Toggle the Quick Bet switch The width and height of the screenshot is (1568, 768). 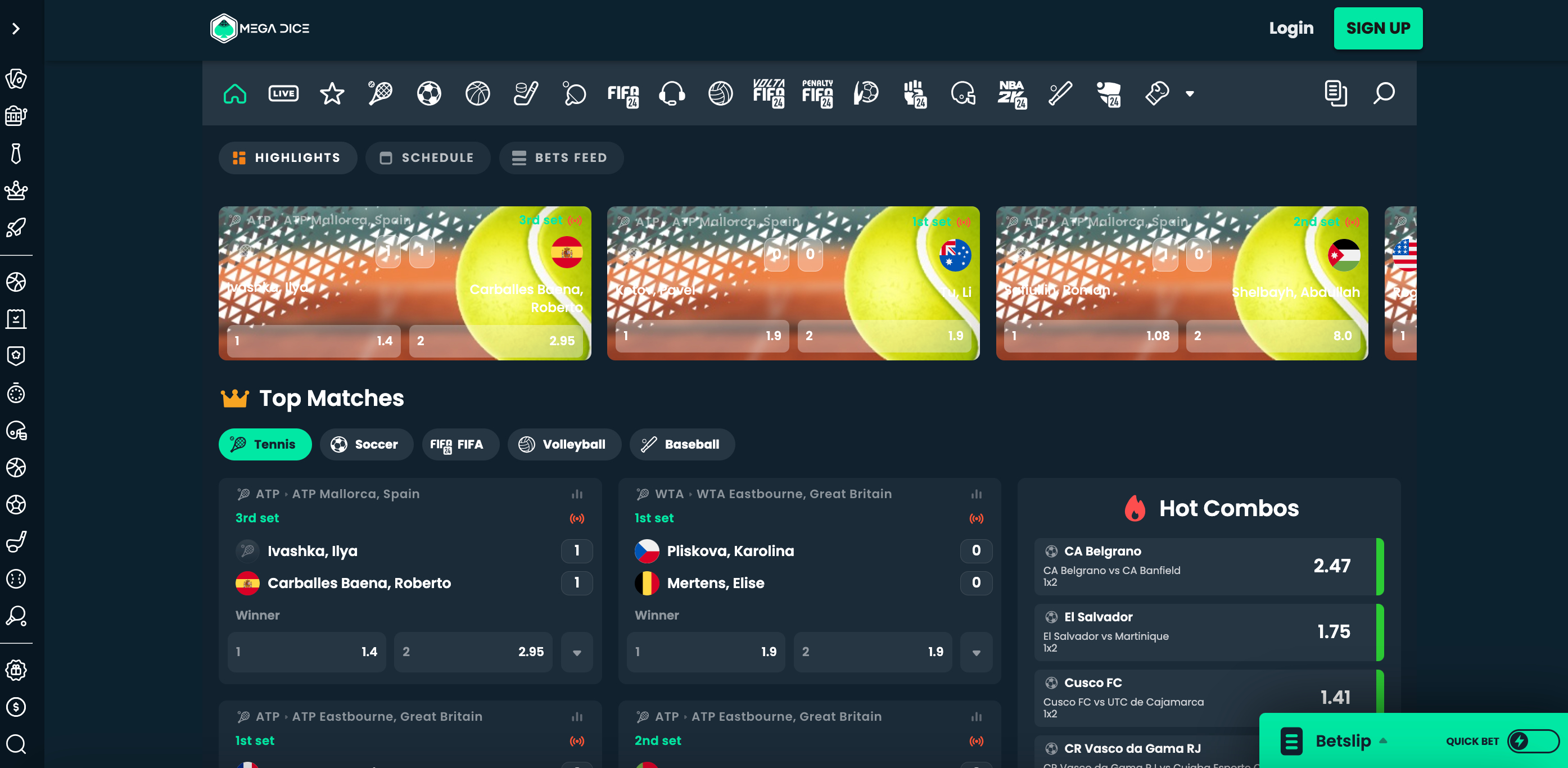[x=1532, y=741]
